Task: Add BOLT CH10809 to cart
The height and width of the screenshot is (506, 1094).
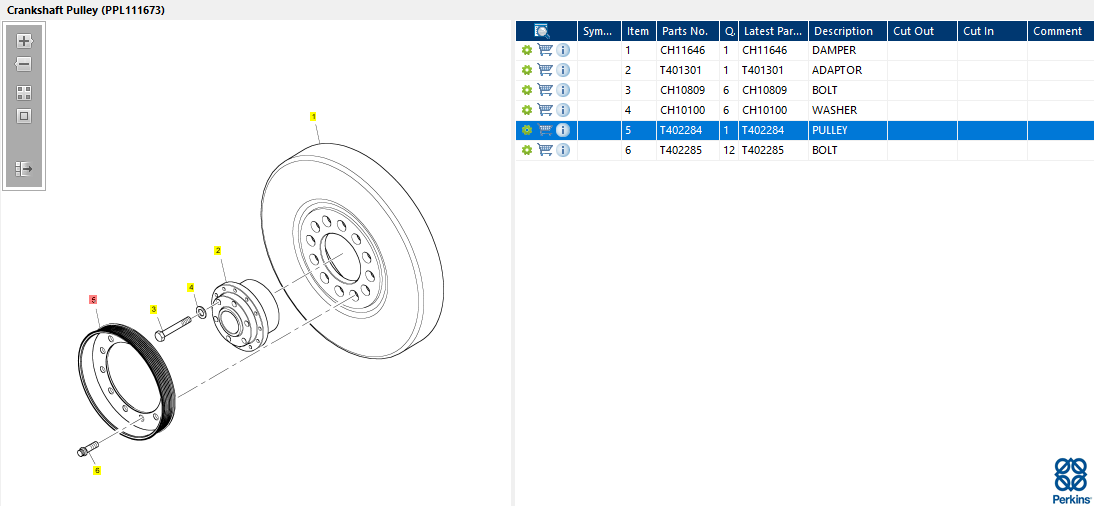Action: [545, 90]
